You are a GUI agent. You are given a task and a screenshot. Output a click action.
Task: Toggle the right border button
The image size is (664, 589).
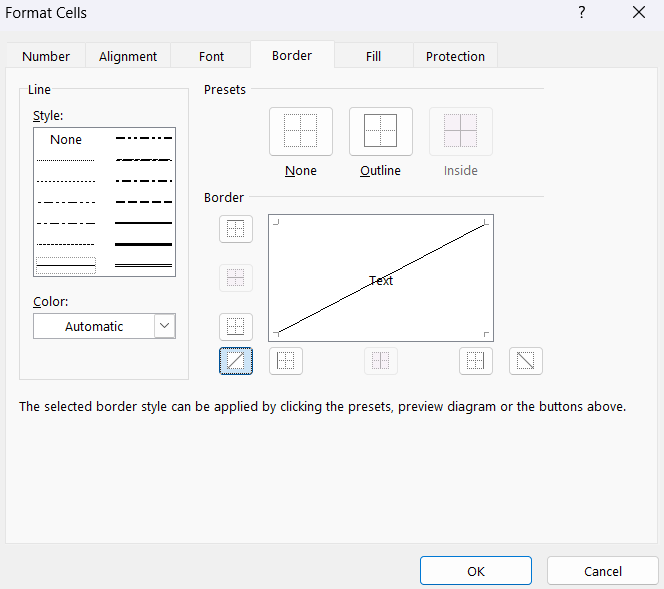pos(476,361)
